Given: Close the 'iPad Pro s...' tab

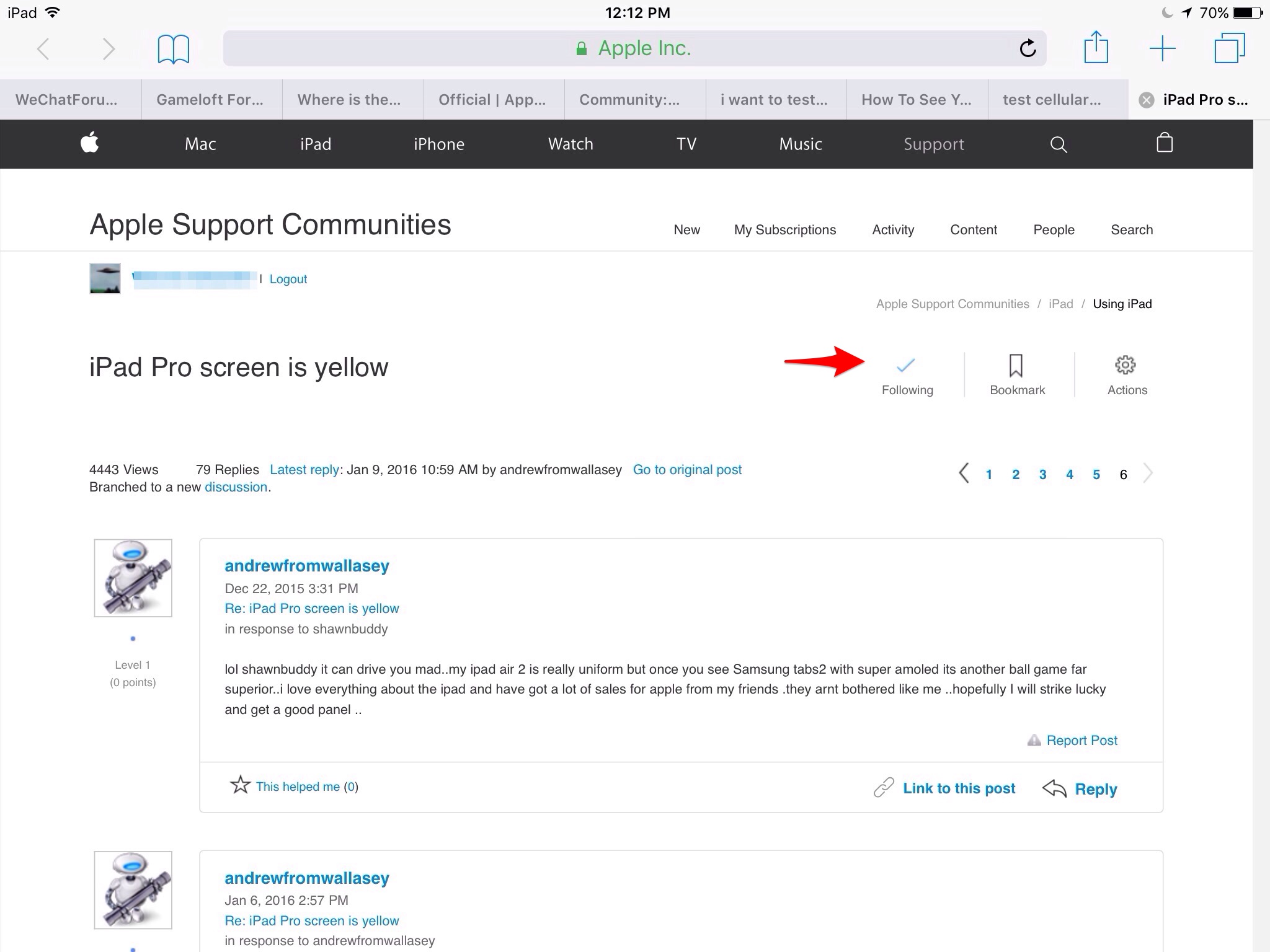Looking at the screenshot, I should (1147, 100).
